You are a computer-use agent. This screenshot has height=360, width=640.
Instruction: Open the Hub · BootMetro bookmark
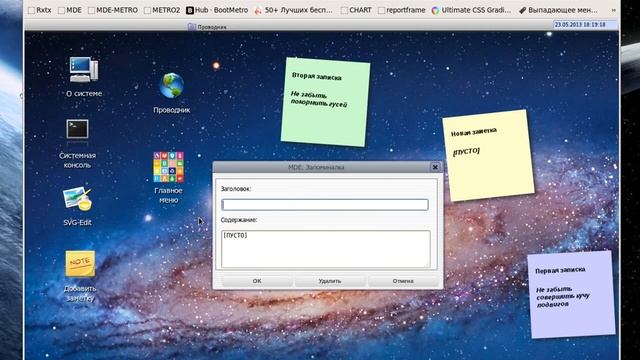[x=217, y=10]
